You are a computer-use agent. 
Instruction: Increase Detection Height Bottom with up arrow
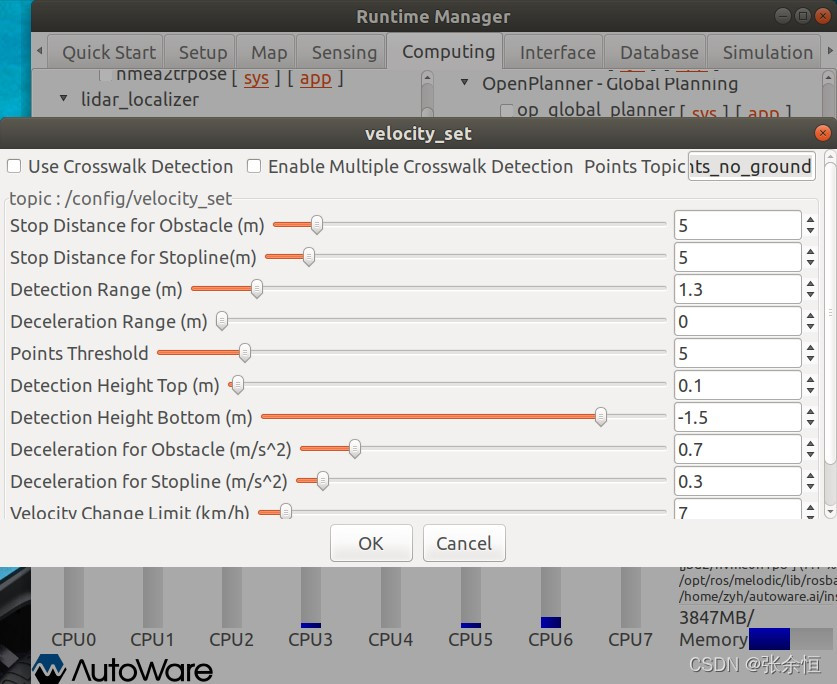tap(810, 412)
